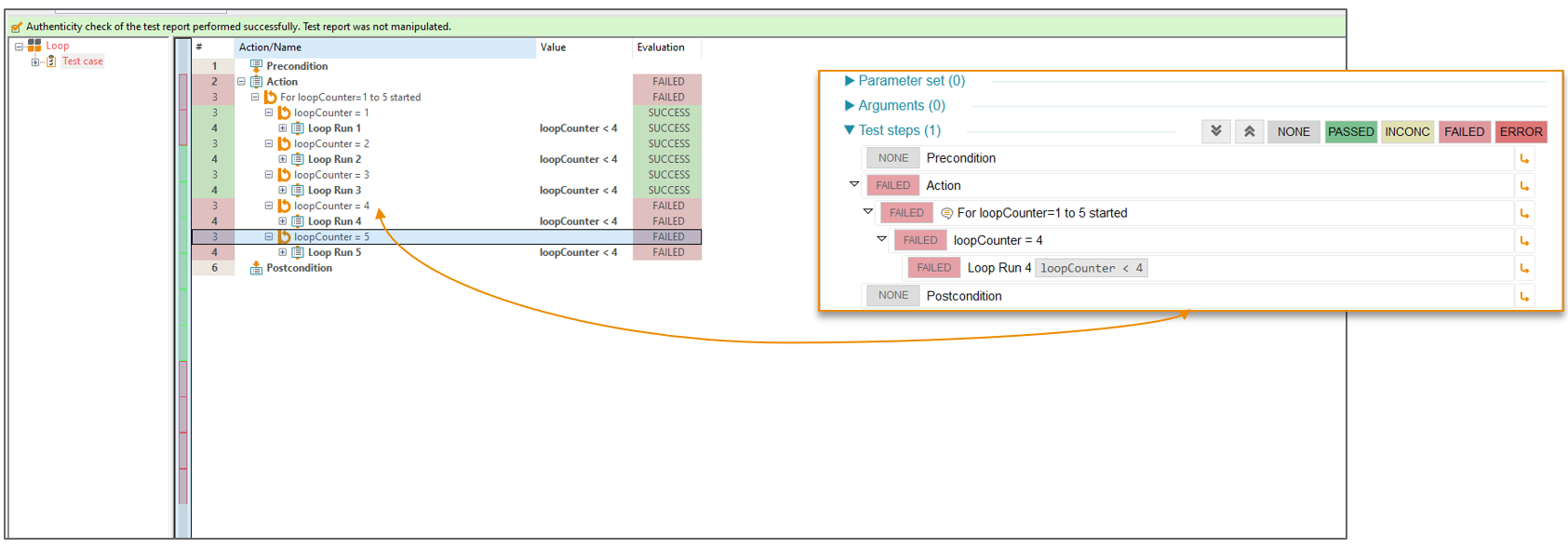Click the Evaluation column header

(661, 47)
